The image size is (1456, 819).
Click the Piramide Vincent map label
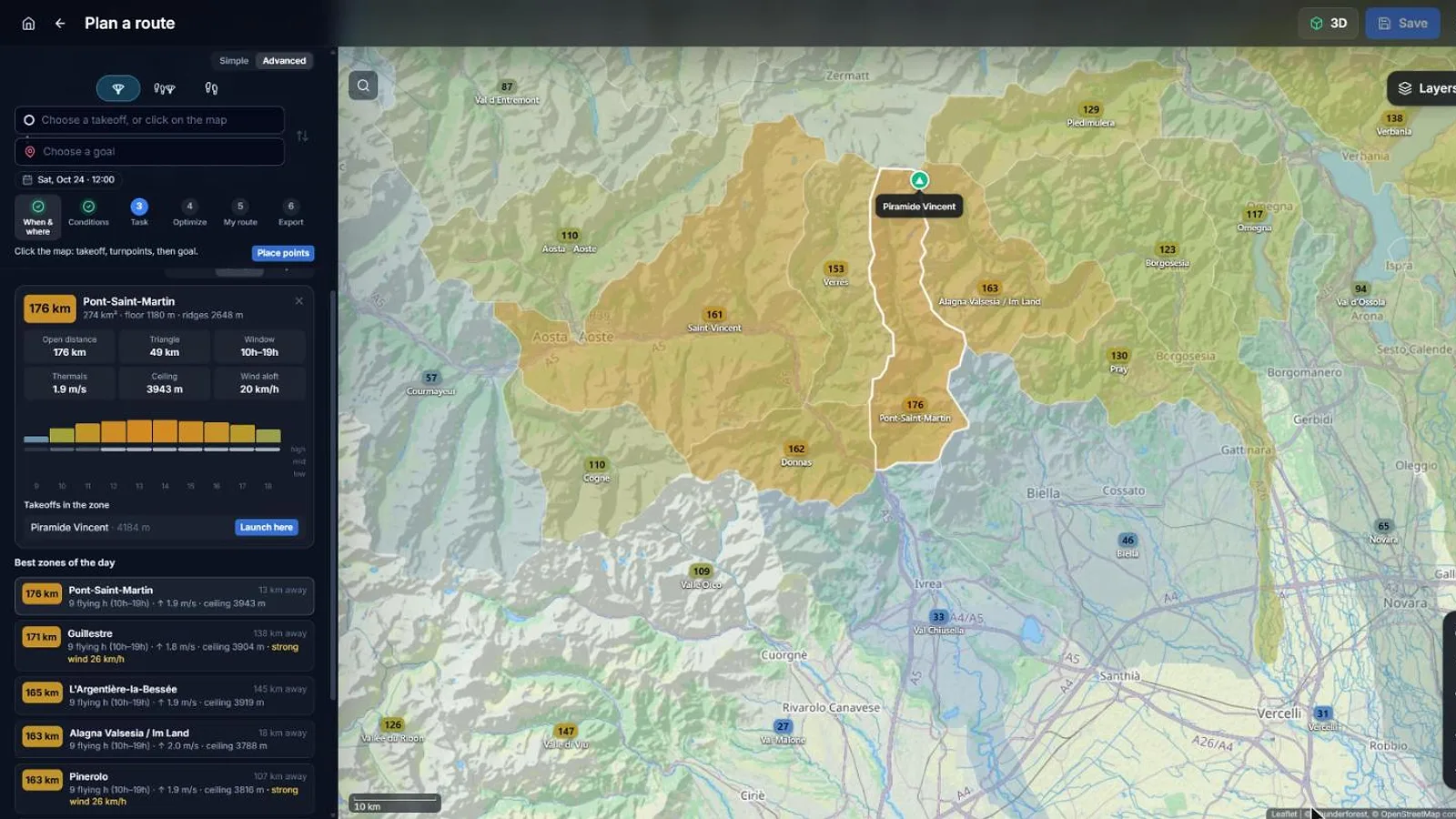919,207
